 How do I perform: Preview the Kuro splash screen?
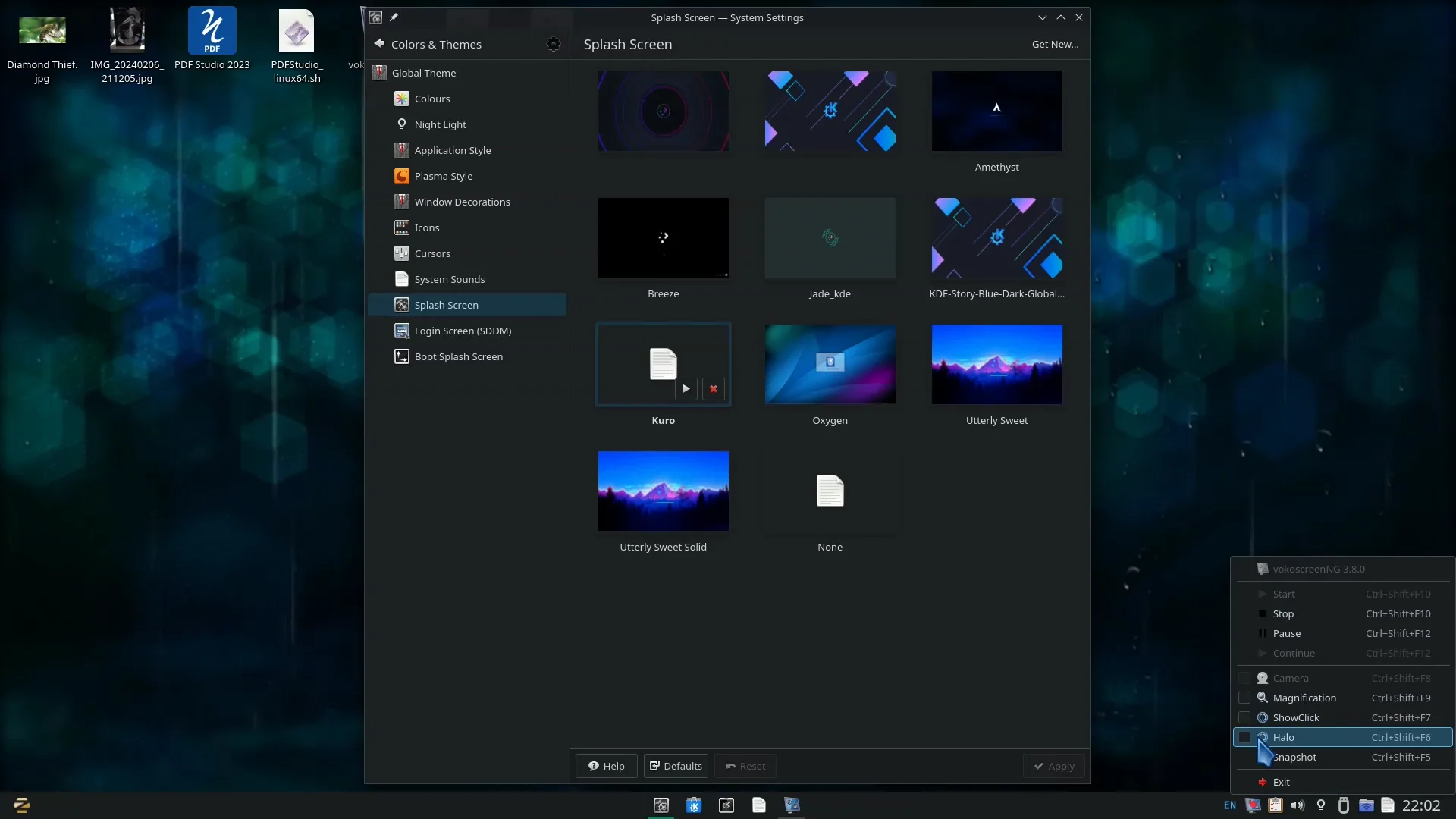686,389
